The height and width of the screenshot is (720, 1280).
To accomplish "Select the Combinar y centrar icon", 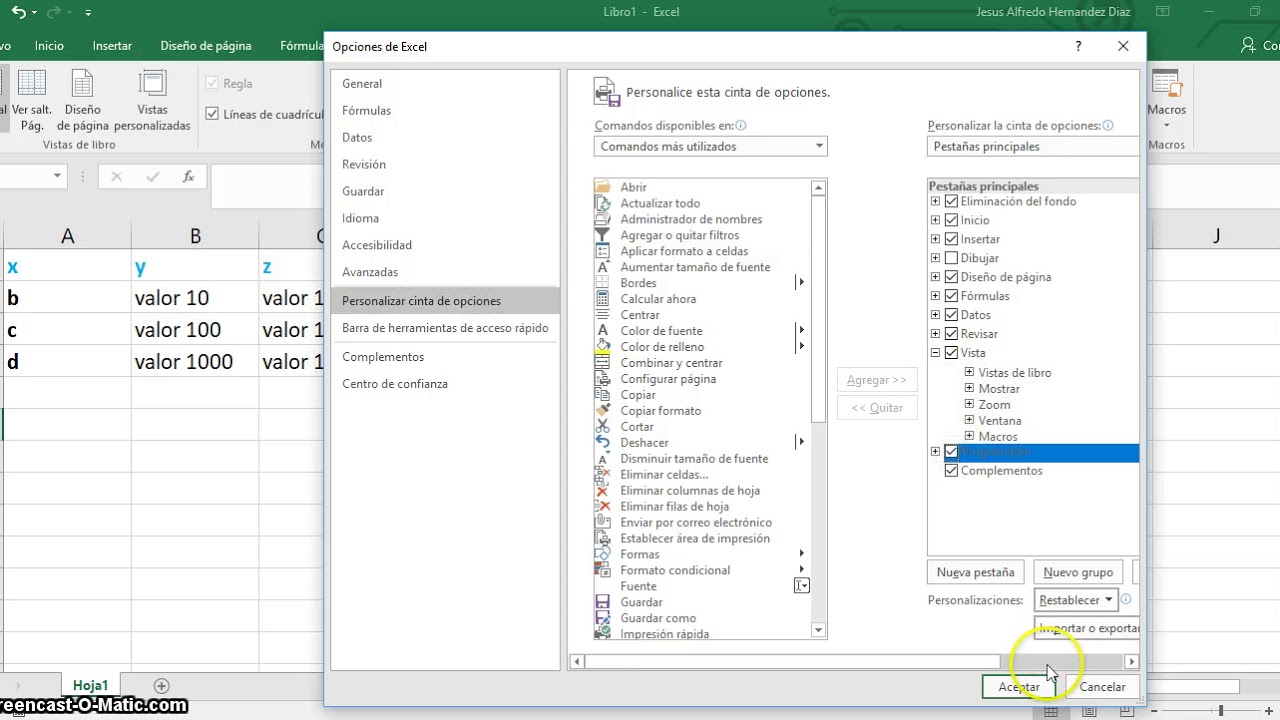I will click(x=602, y=363).
